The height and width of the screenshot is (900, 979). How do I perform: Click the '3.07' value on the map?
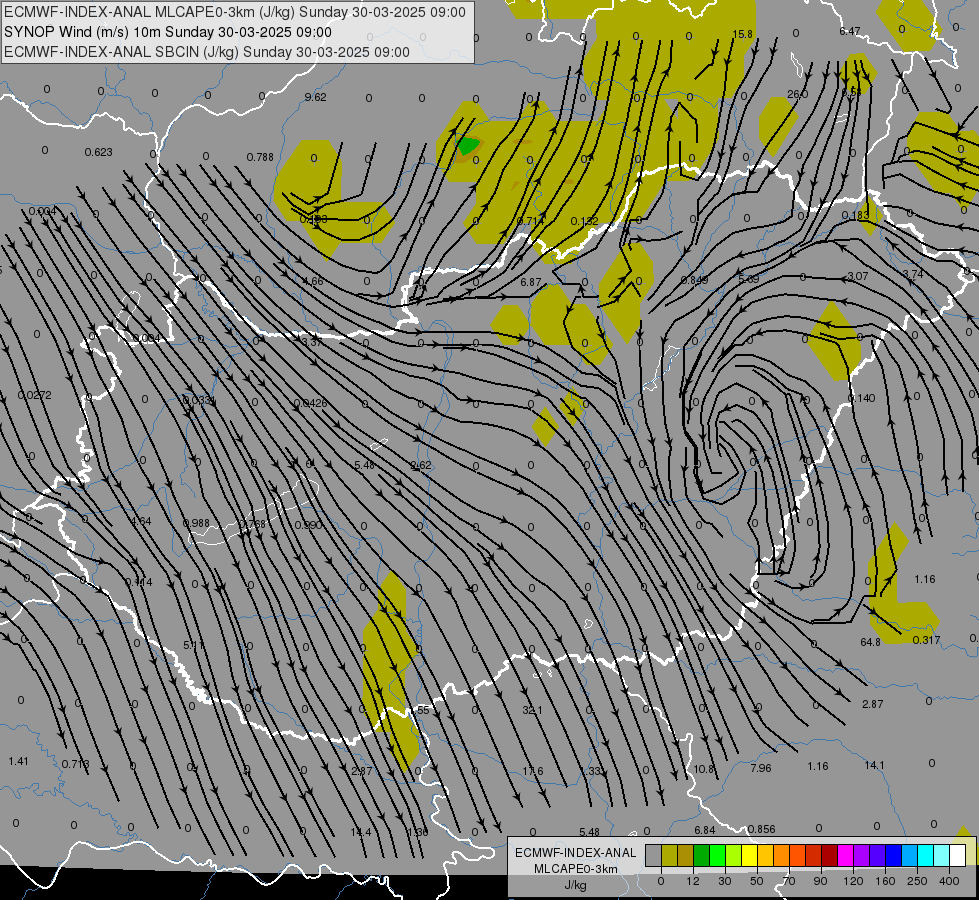[x=858, y=276]
